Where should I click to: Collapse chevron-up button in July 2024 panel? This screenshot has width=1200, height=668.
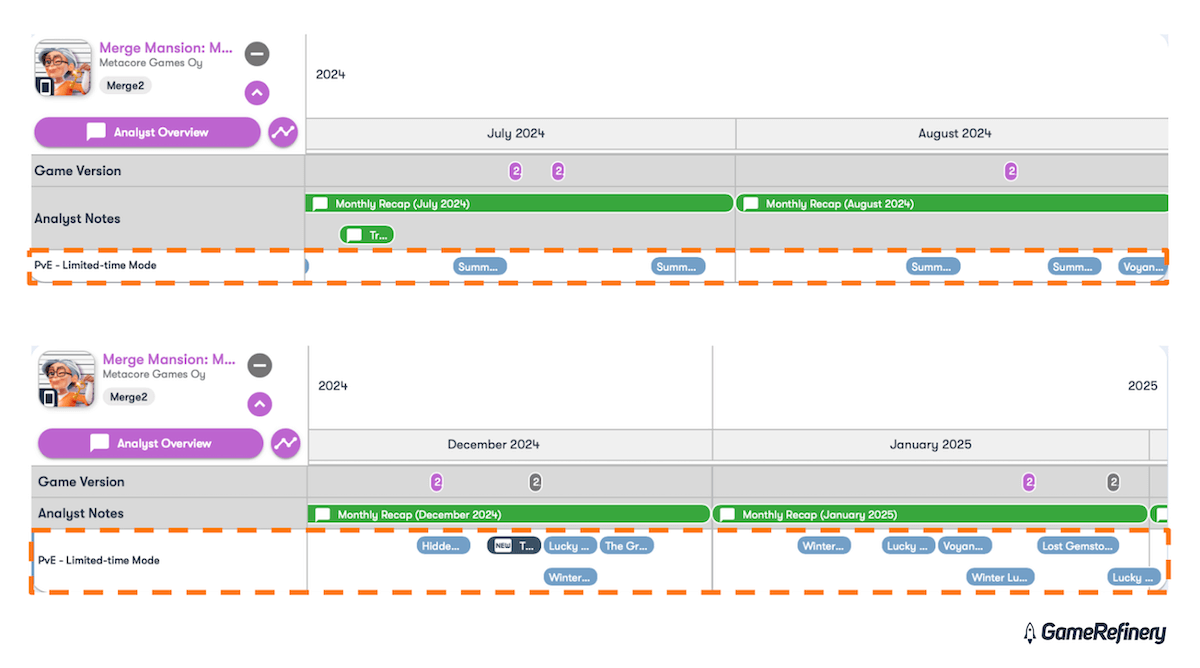(x=257, y=93)
